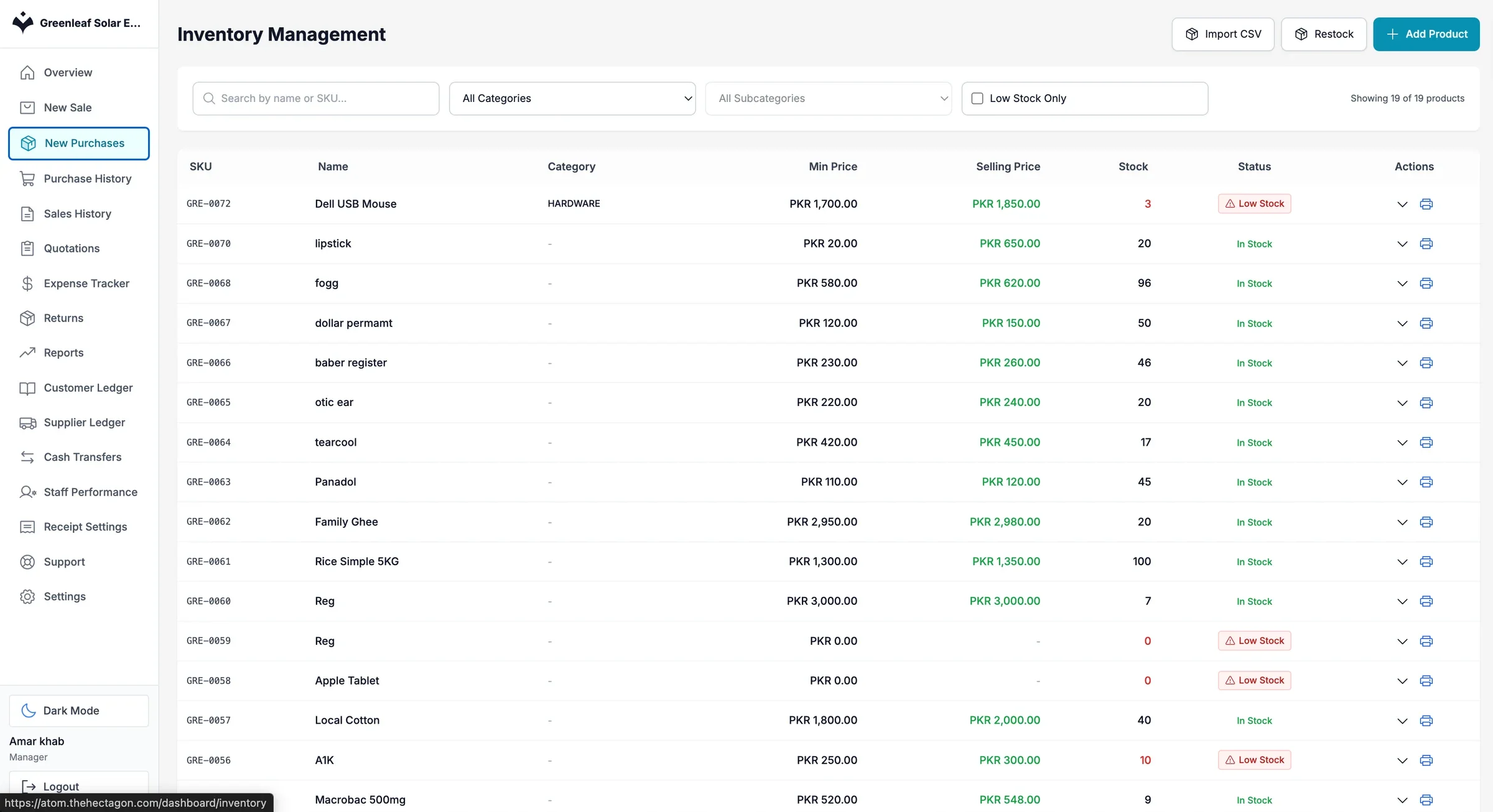The width and height of the screenshot is (1493, 812).
Task: Open the Overview page
Action: [79, 73]
